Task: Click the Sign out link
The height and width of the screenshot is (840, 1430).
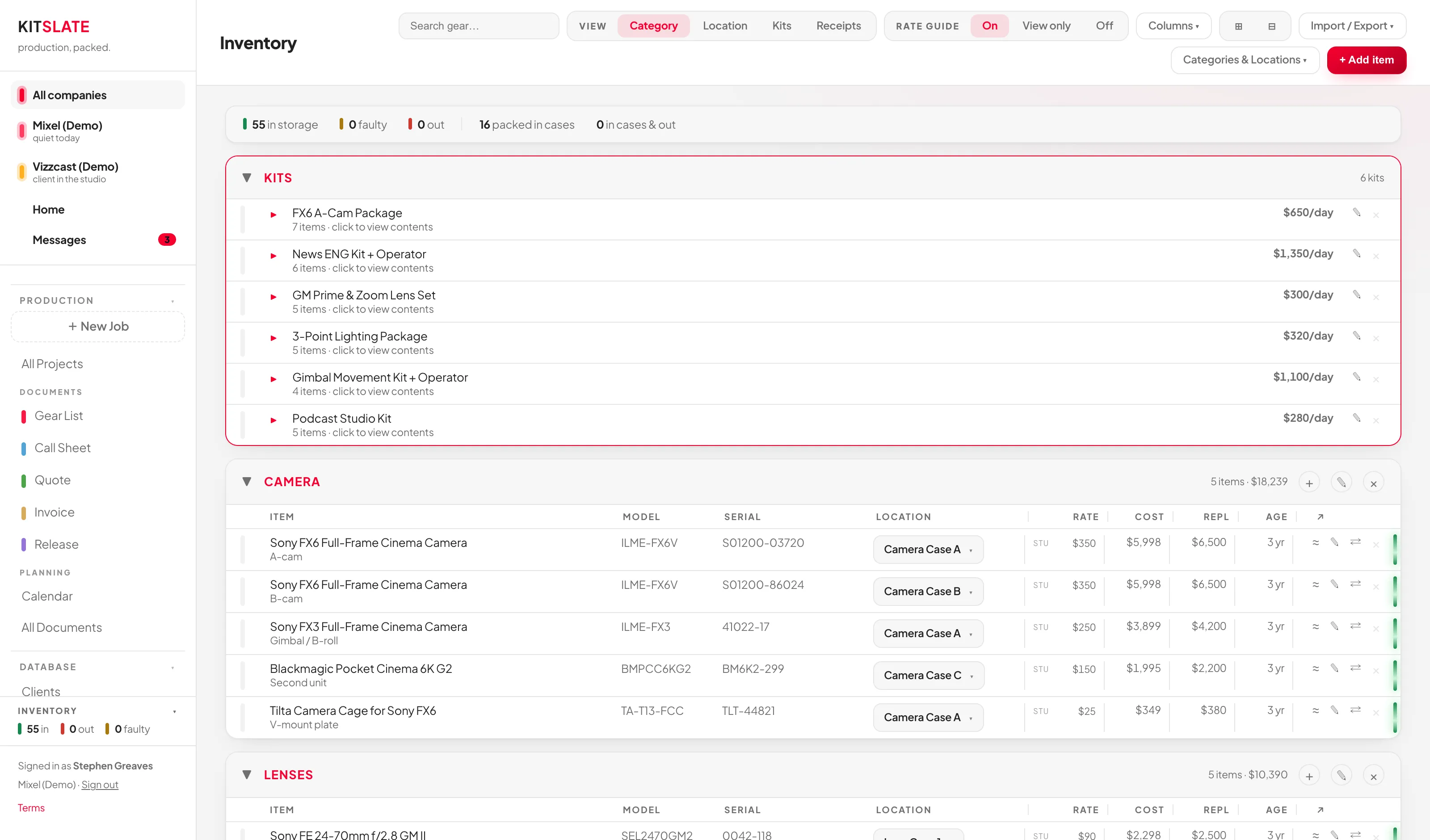Action: 100,785
